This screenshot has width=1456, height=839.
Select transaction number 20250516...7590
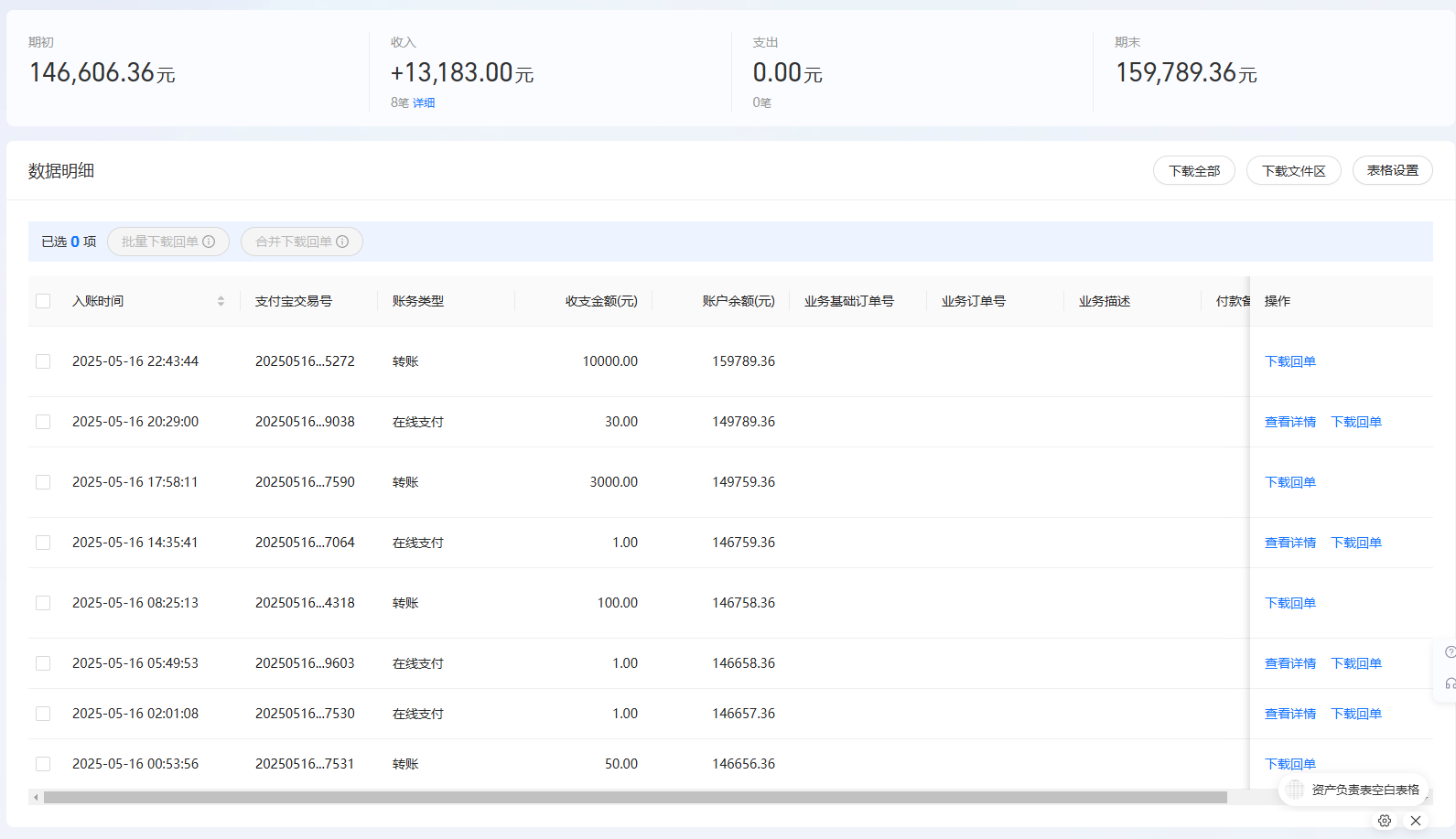pos(305,482)
